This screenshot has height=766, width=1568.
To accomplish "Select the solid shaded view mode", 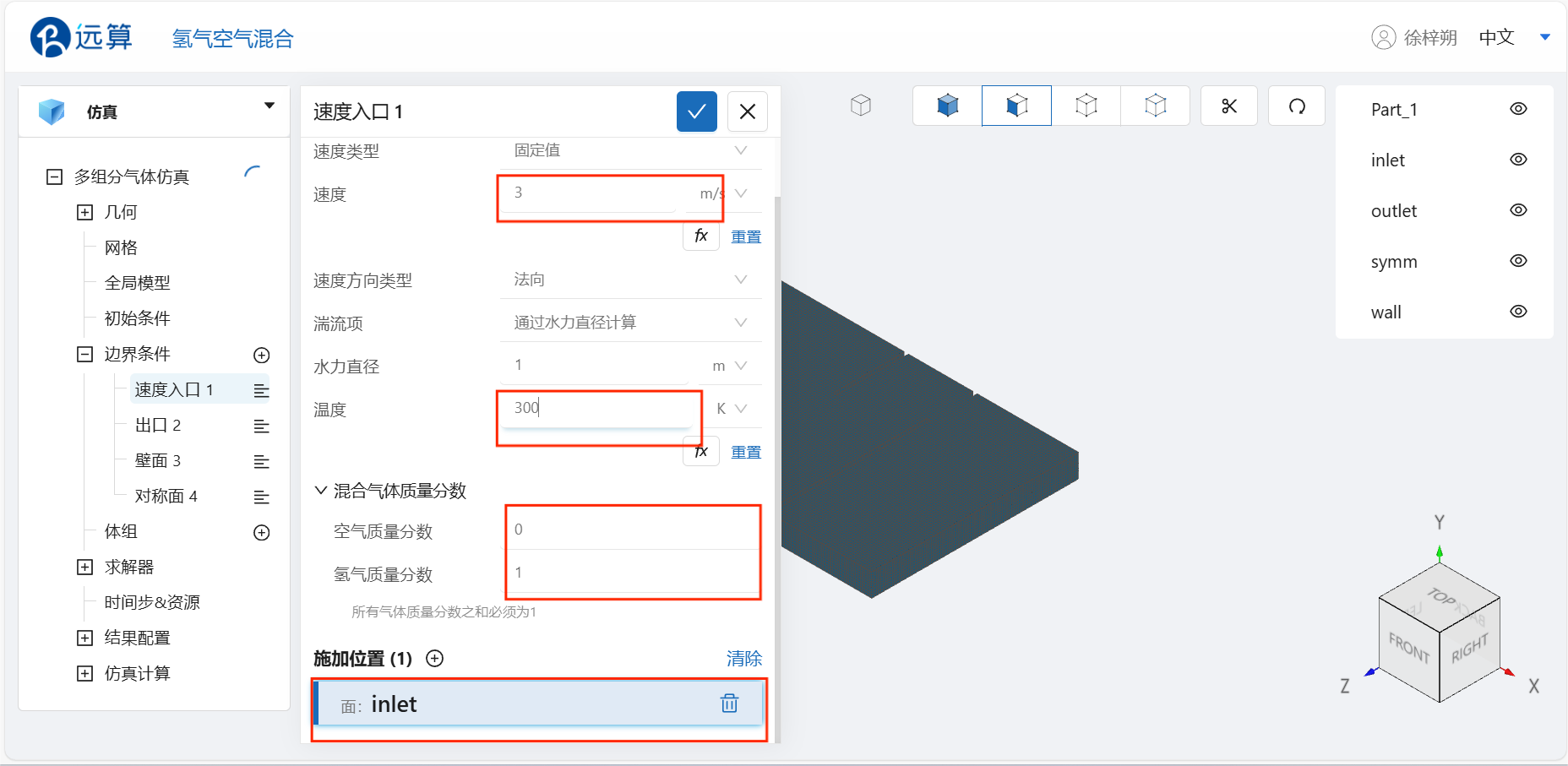I will (948, 106).
